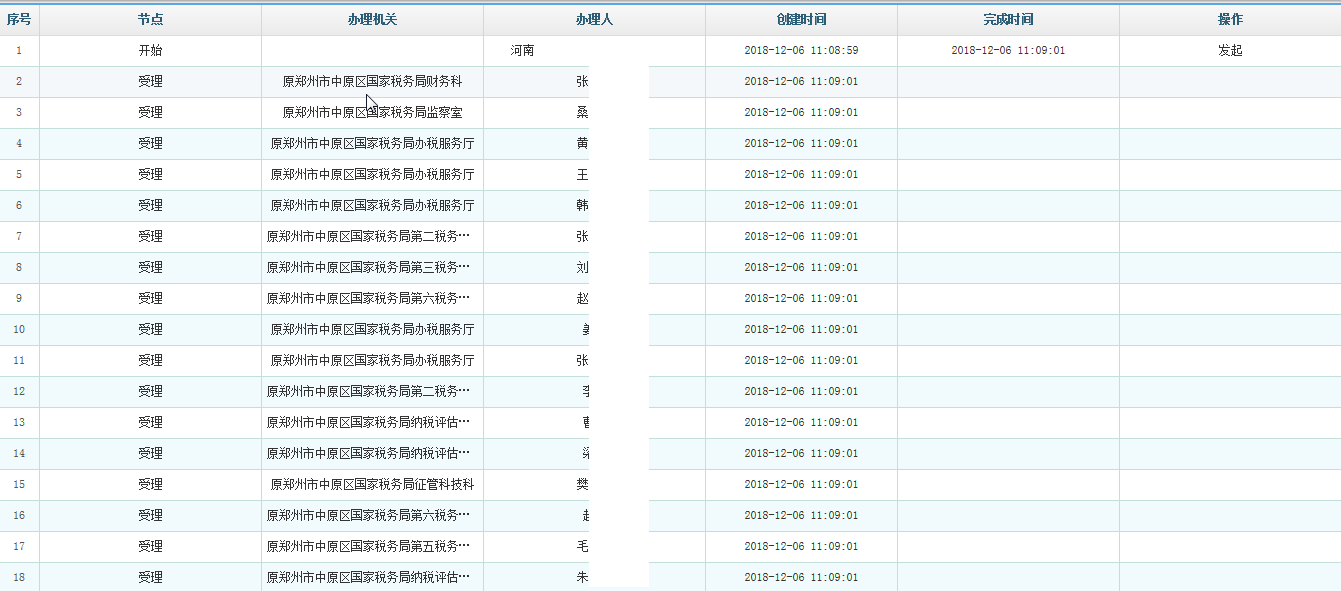The width and height of the screenshot is (1341, 591).
Task: Click the 发起 link in row 1
Action: [x=1230, y=50]
